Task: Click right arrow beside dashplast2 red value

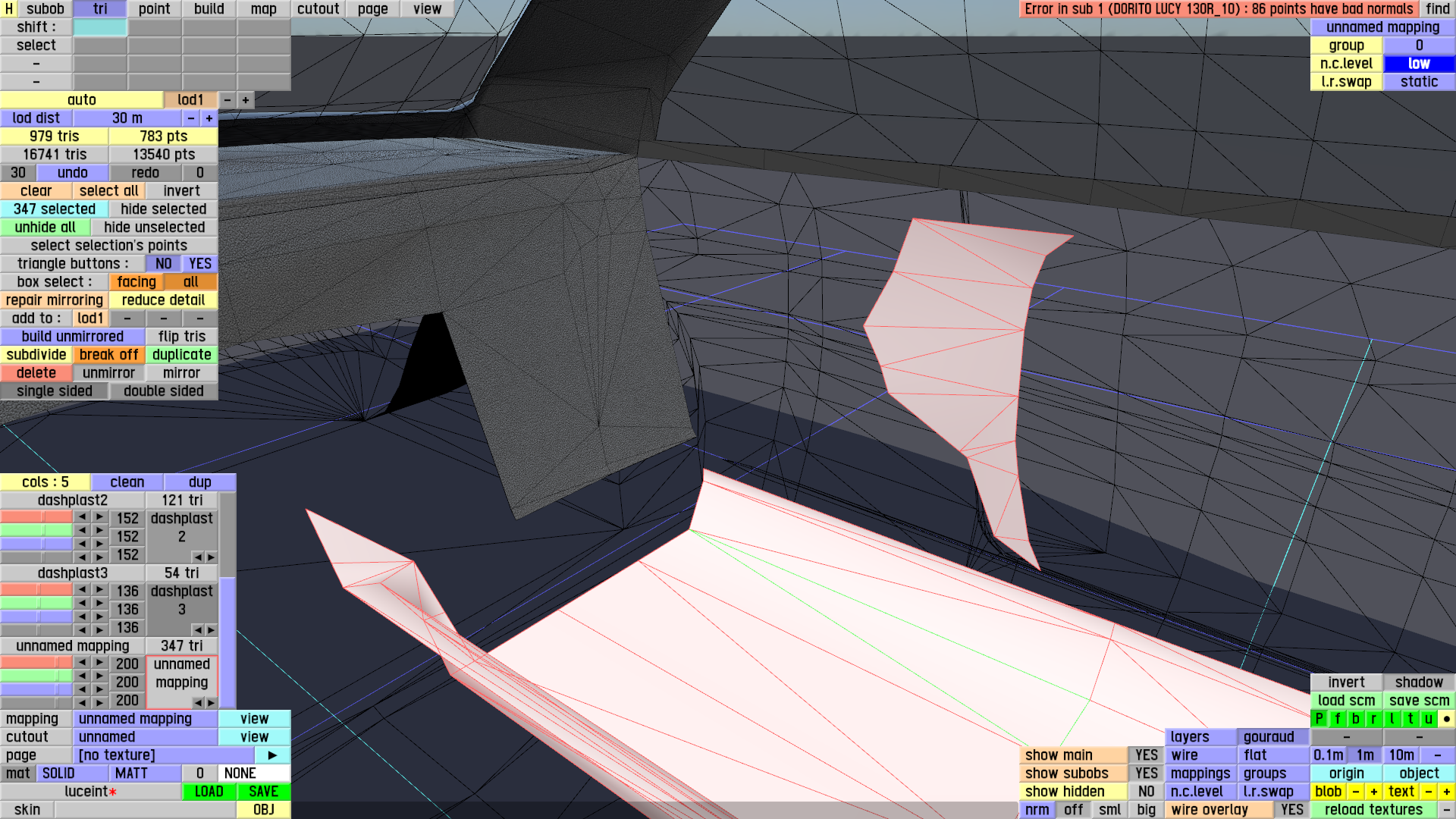Action: (99, 517)
